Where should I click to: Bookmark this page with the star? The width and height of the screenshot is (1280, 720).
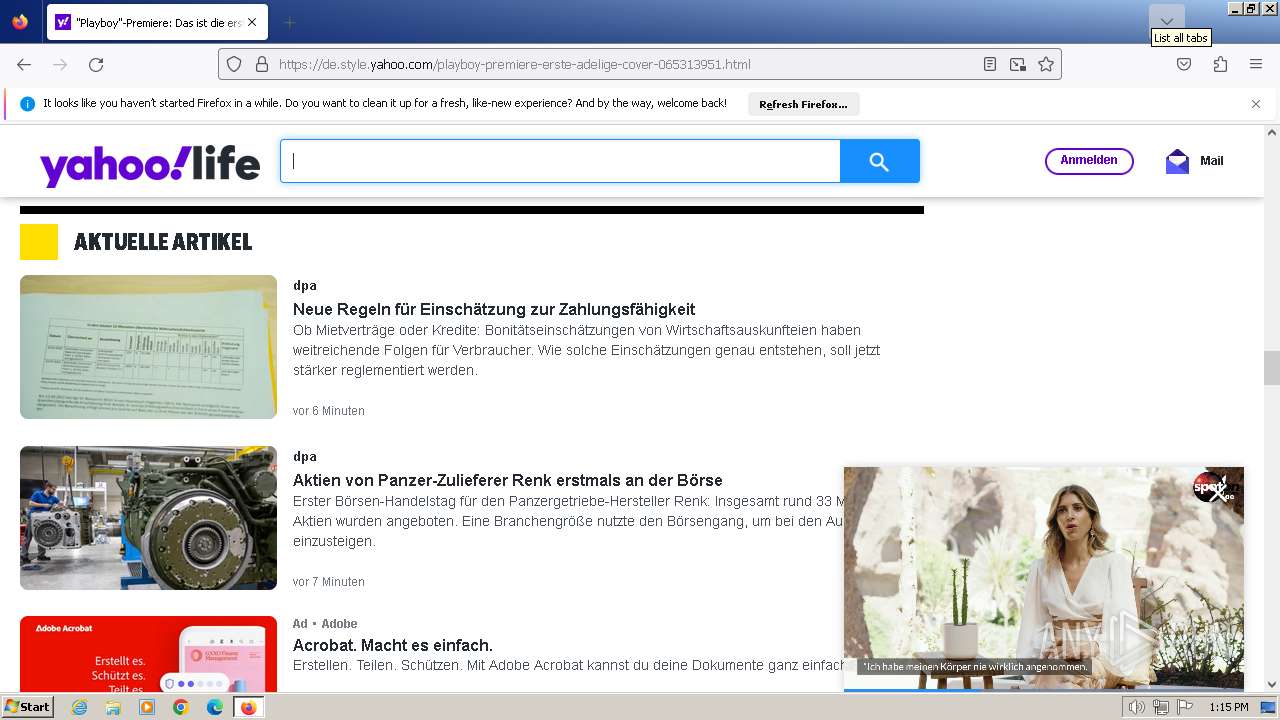point(1046,64)
